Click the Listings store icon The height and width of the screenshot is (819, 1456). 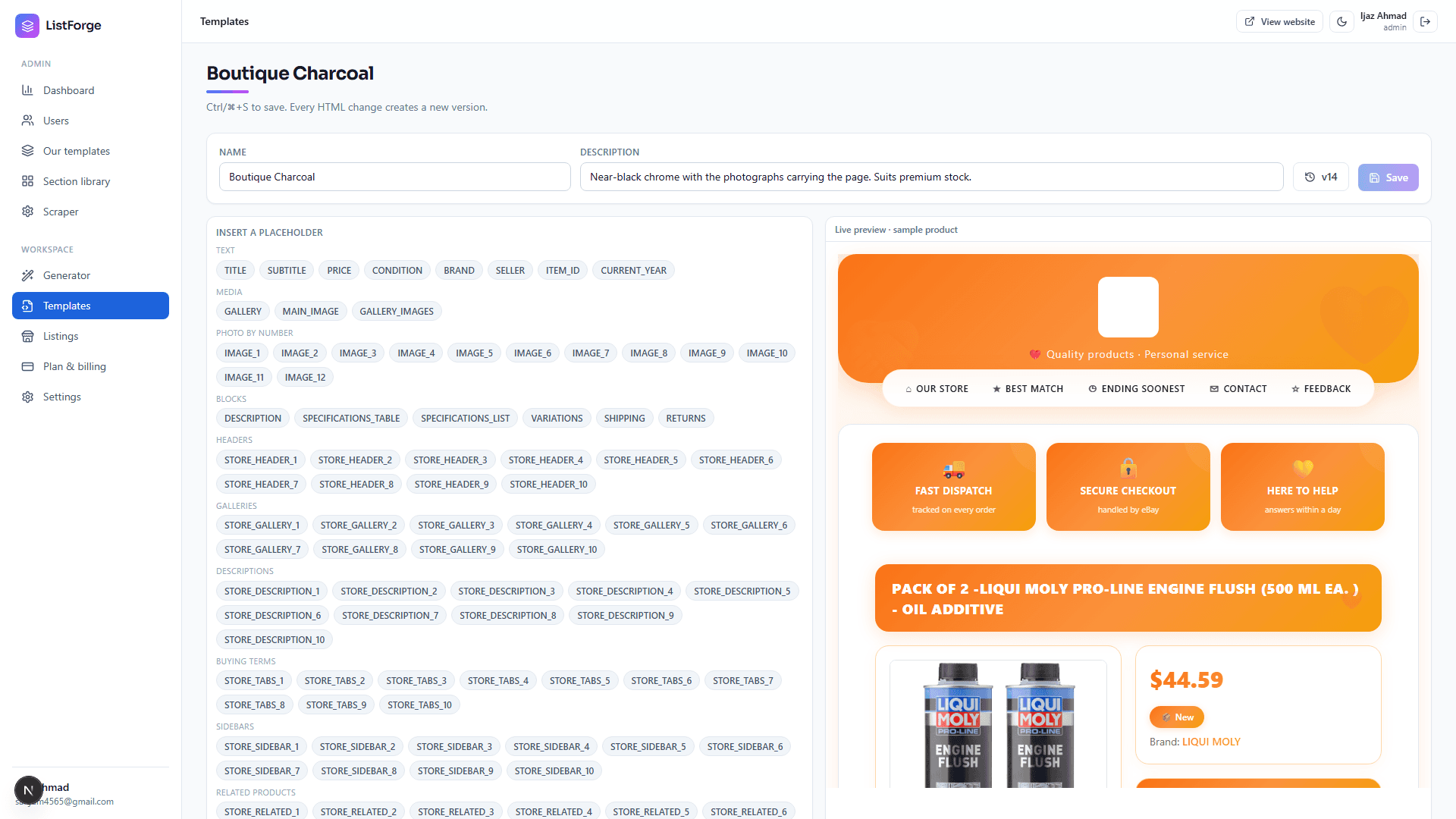[x=28, y=336]
